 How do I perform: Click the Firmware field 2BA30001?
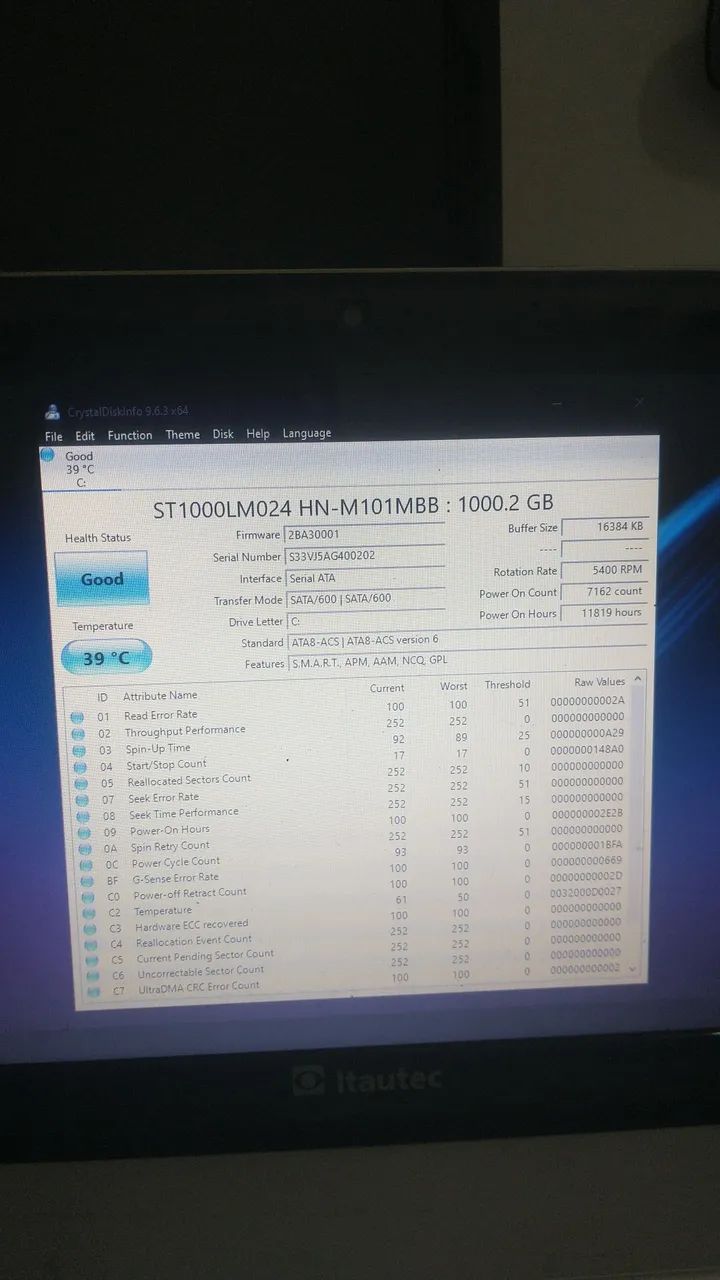[364, 534]
